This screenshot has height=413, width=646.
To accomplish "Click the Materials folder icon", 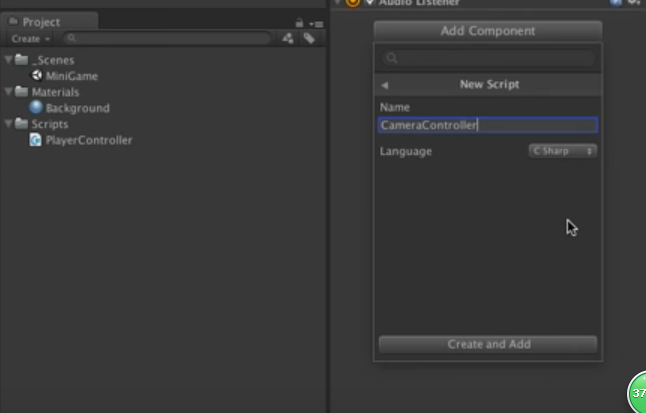I will point(21,91).
